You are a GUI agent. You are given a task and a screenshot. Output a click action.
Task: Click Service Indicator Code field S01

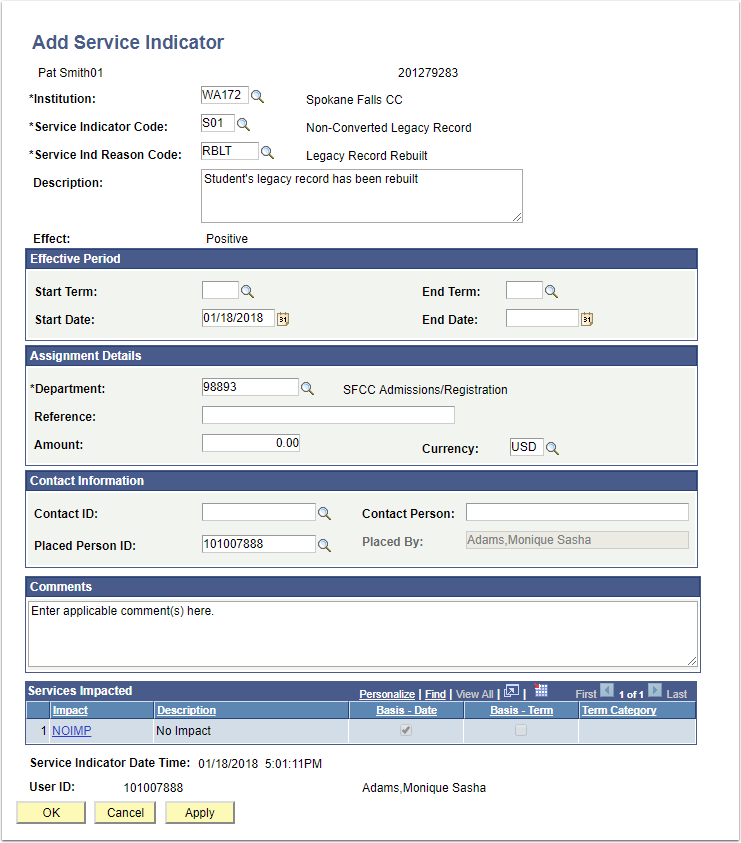218,123
